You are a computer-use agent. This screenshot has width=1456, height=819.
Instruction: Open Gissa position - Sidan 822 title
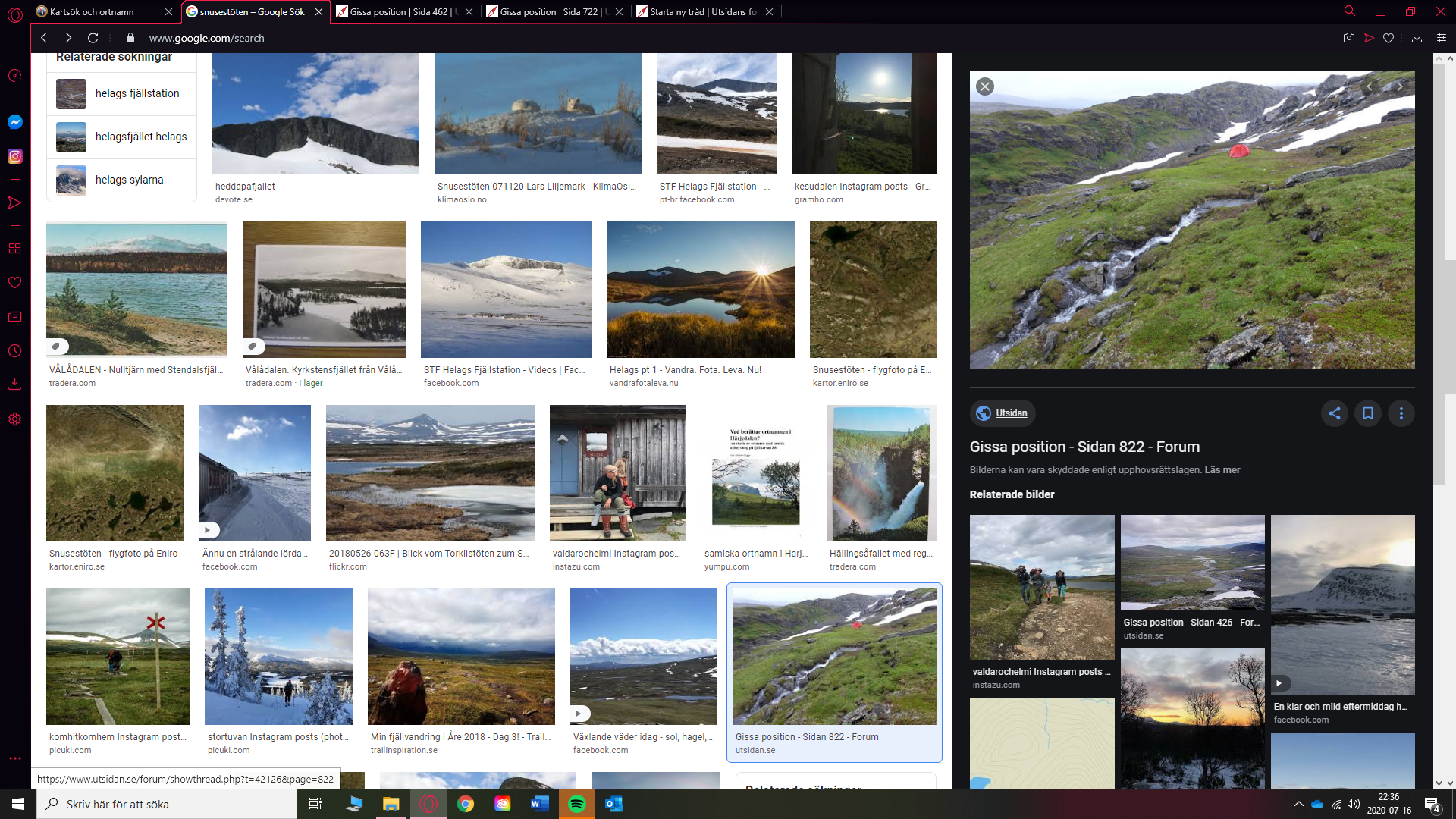point(1084,447)
